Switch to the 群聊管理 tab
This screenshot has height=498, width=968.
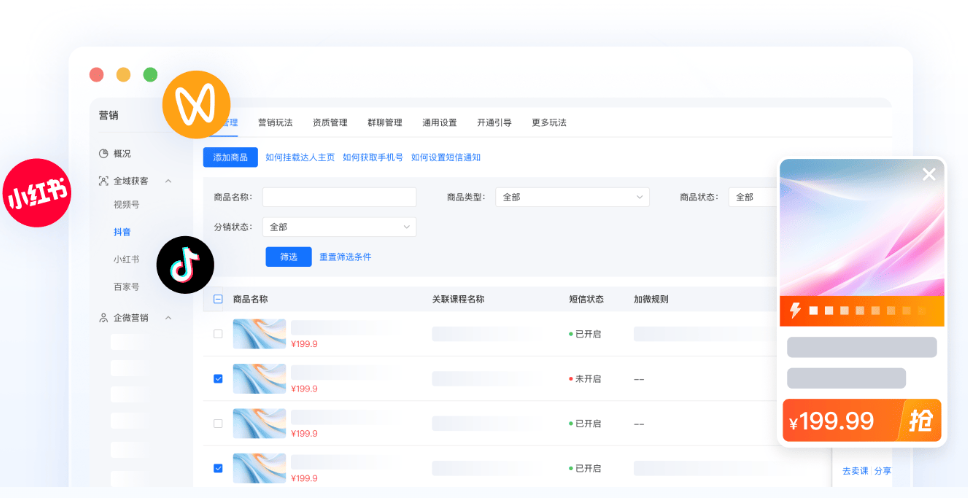(385, 123)
